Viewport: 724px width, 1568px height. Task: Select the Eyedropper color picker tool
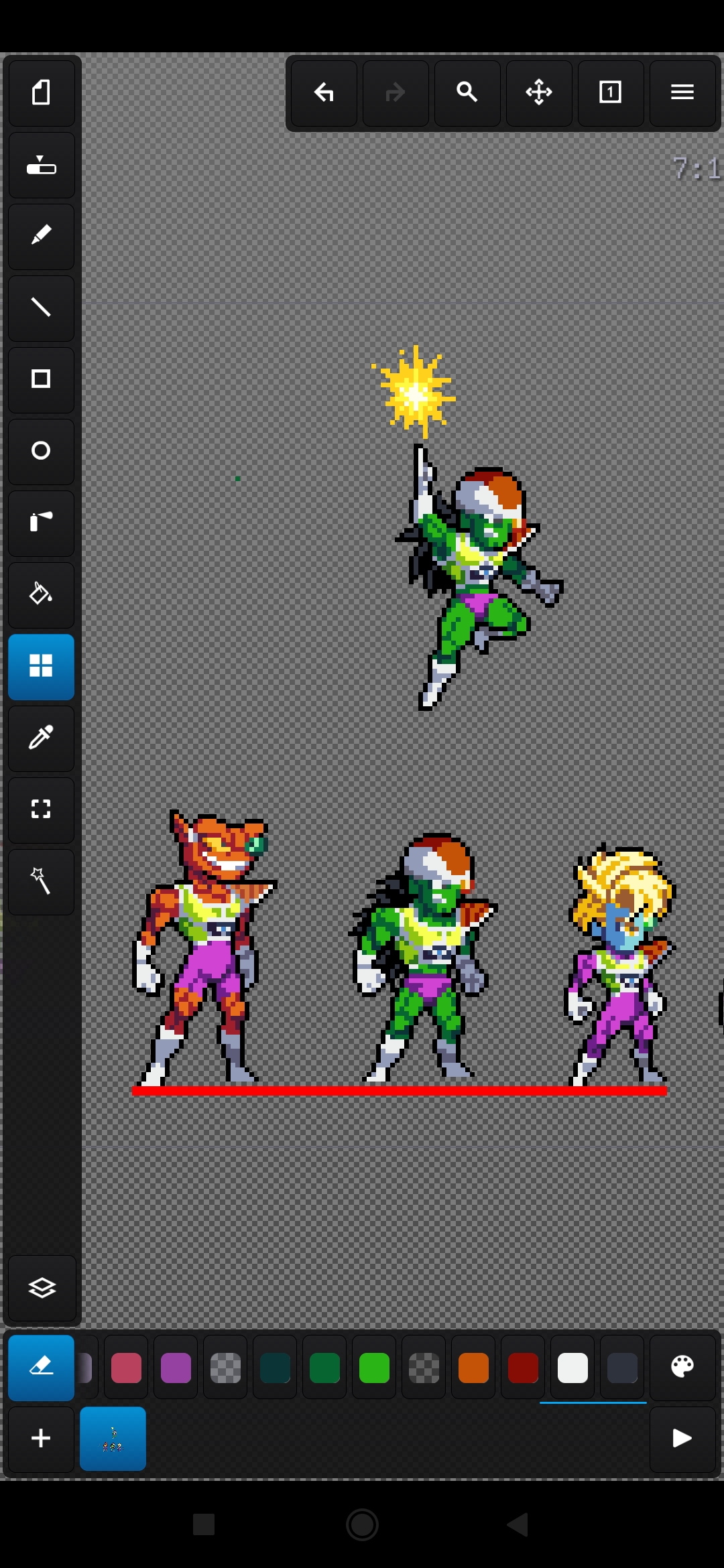click(x=41, y=738)
